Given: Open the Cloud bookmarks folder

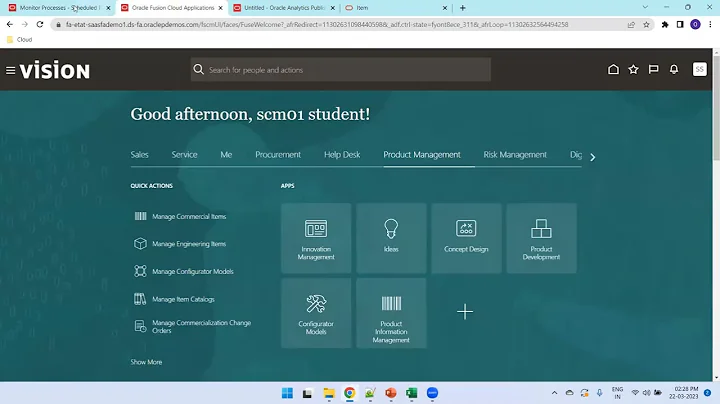Looking at the screenshot, I should pyautogui.click(x=19, y=39).
